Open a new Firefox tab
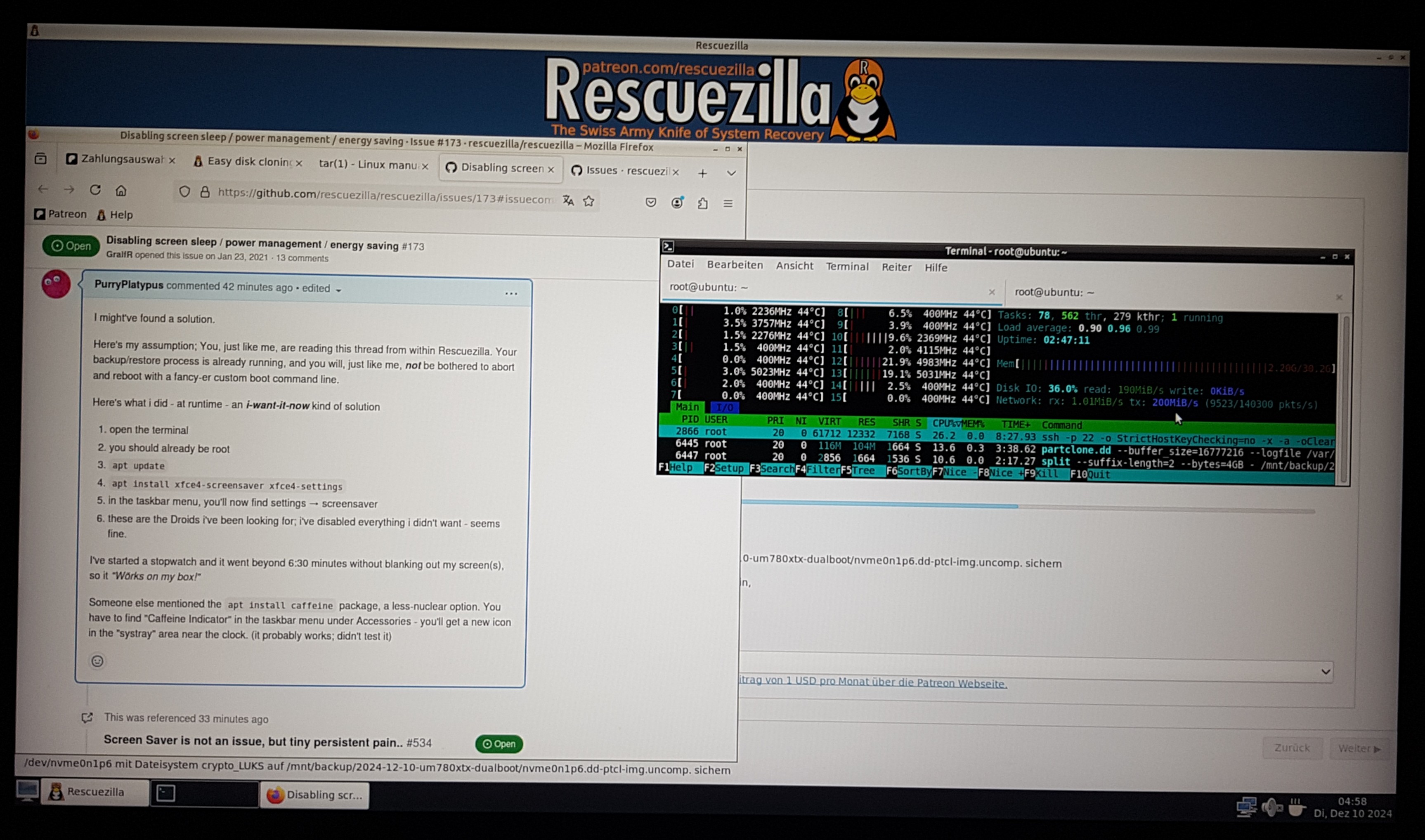Viewport: 1425px width, 840px height. (x=702, y=173)
